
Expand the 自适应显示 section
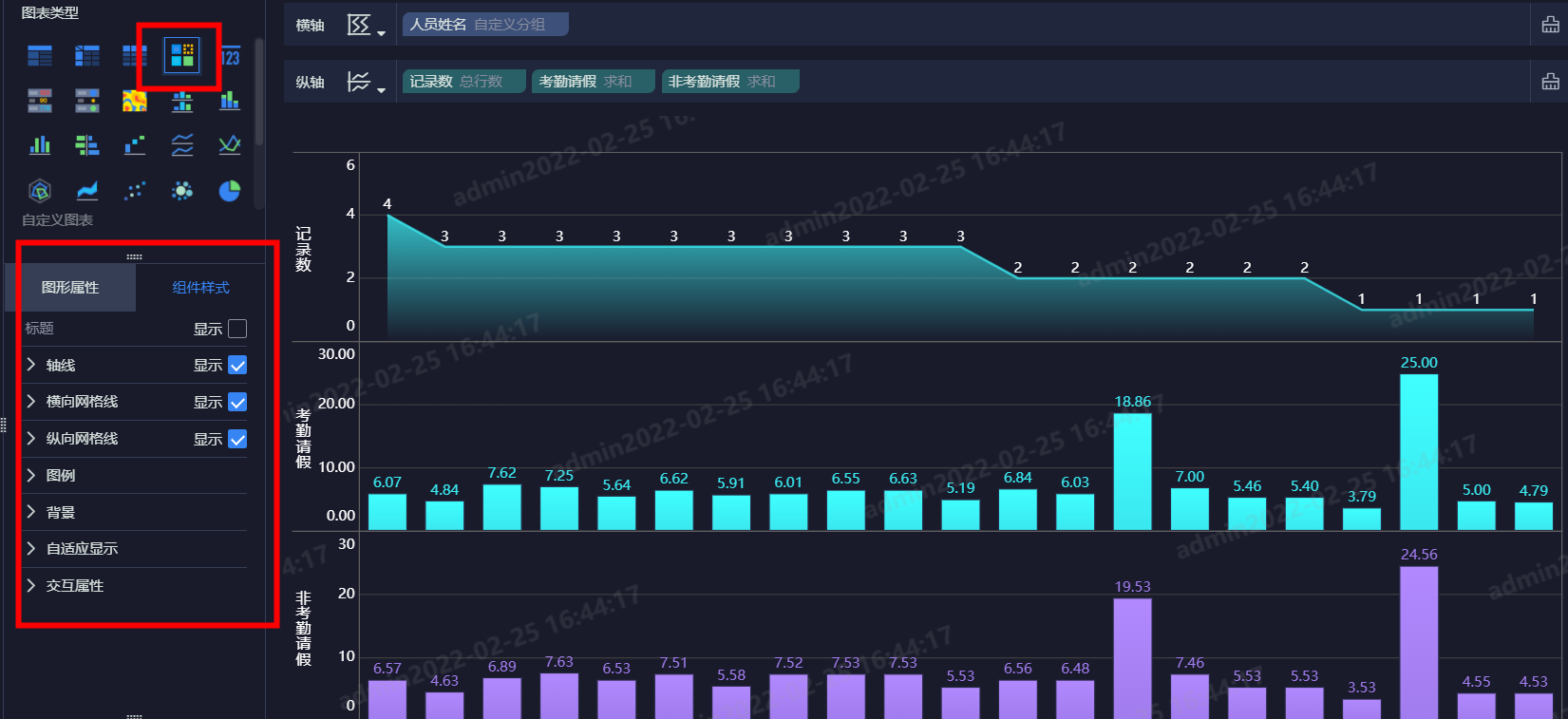(31, 548)
